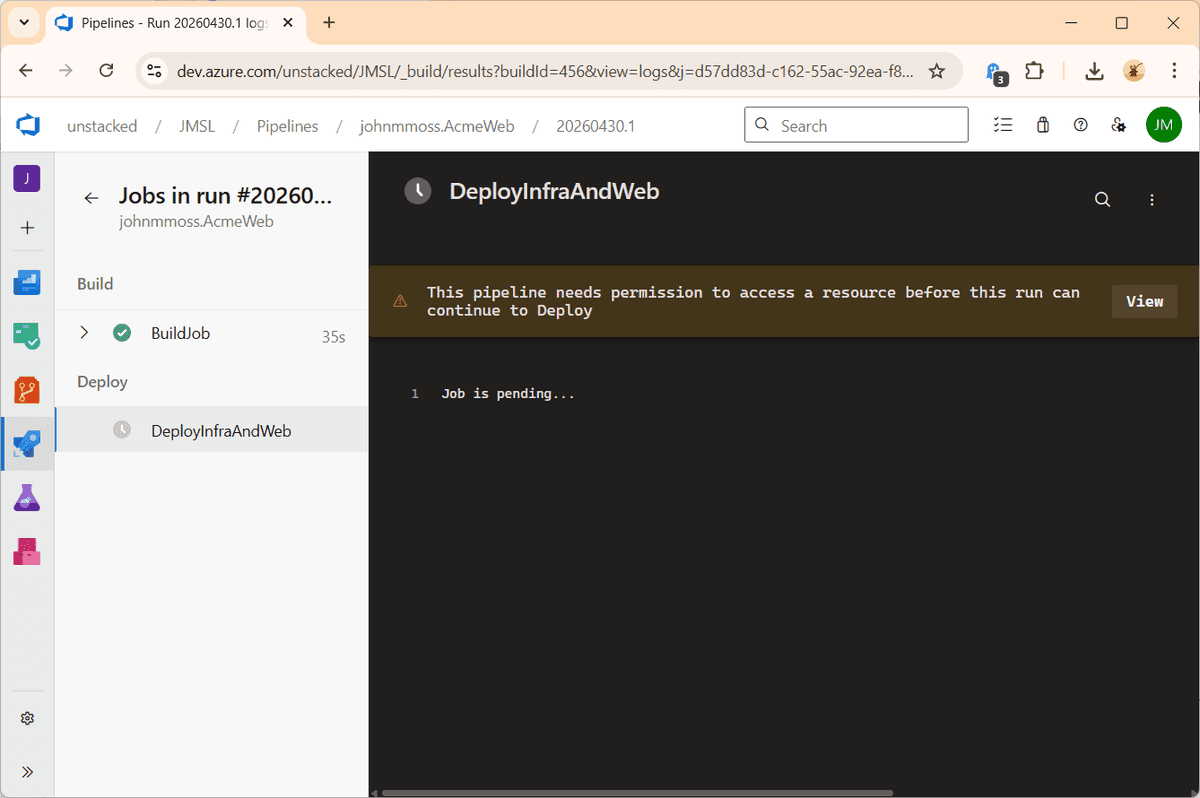The width and height of the screenshot is (1200, 798).
Task: Open the johnmmoss.AcmeWeb breadcrumb
Action: pyautogui.click(x=437, y=126)
